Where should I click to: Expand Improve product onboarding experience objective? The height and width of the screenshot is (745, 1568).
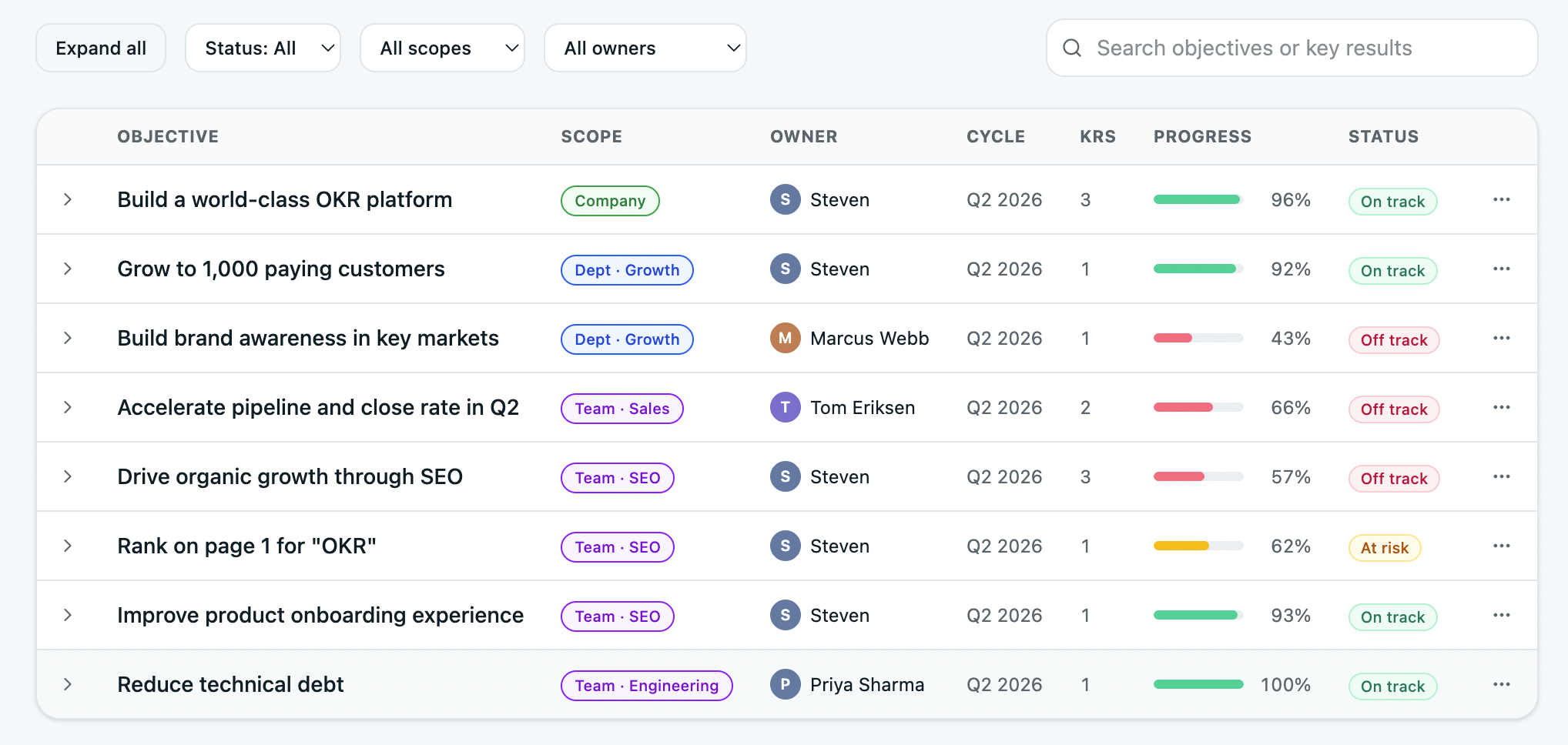(x=68, y=615)
